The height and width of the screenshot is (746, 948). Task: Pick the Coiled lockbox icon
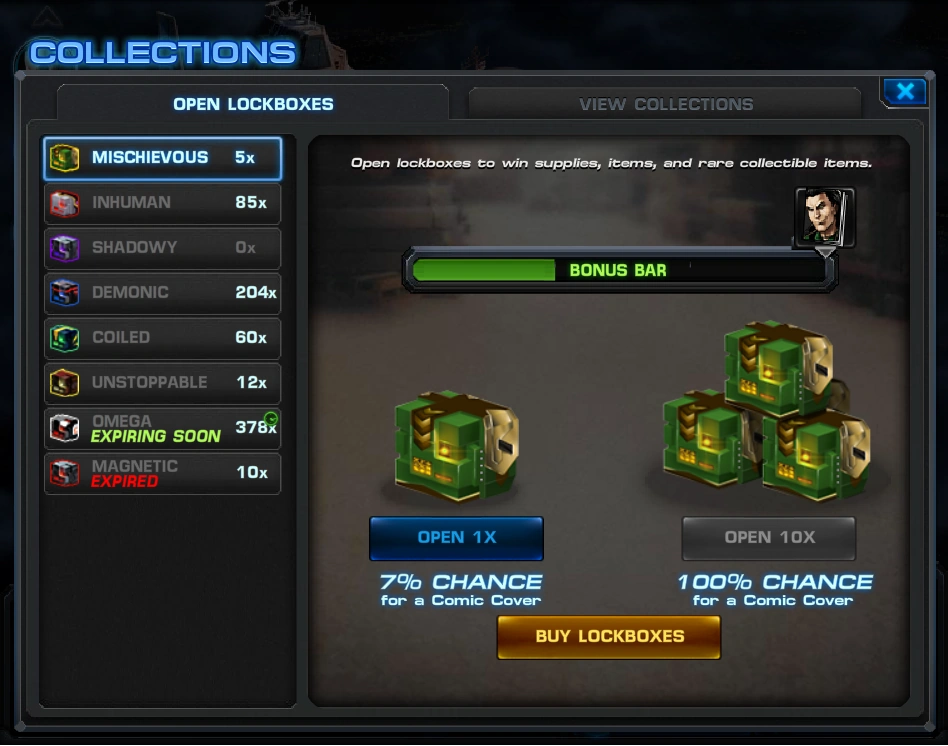click(64, 338)
